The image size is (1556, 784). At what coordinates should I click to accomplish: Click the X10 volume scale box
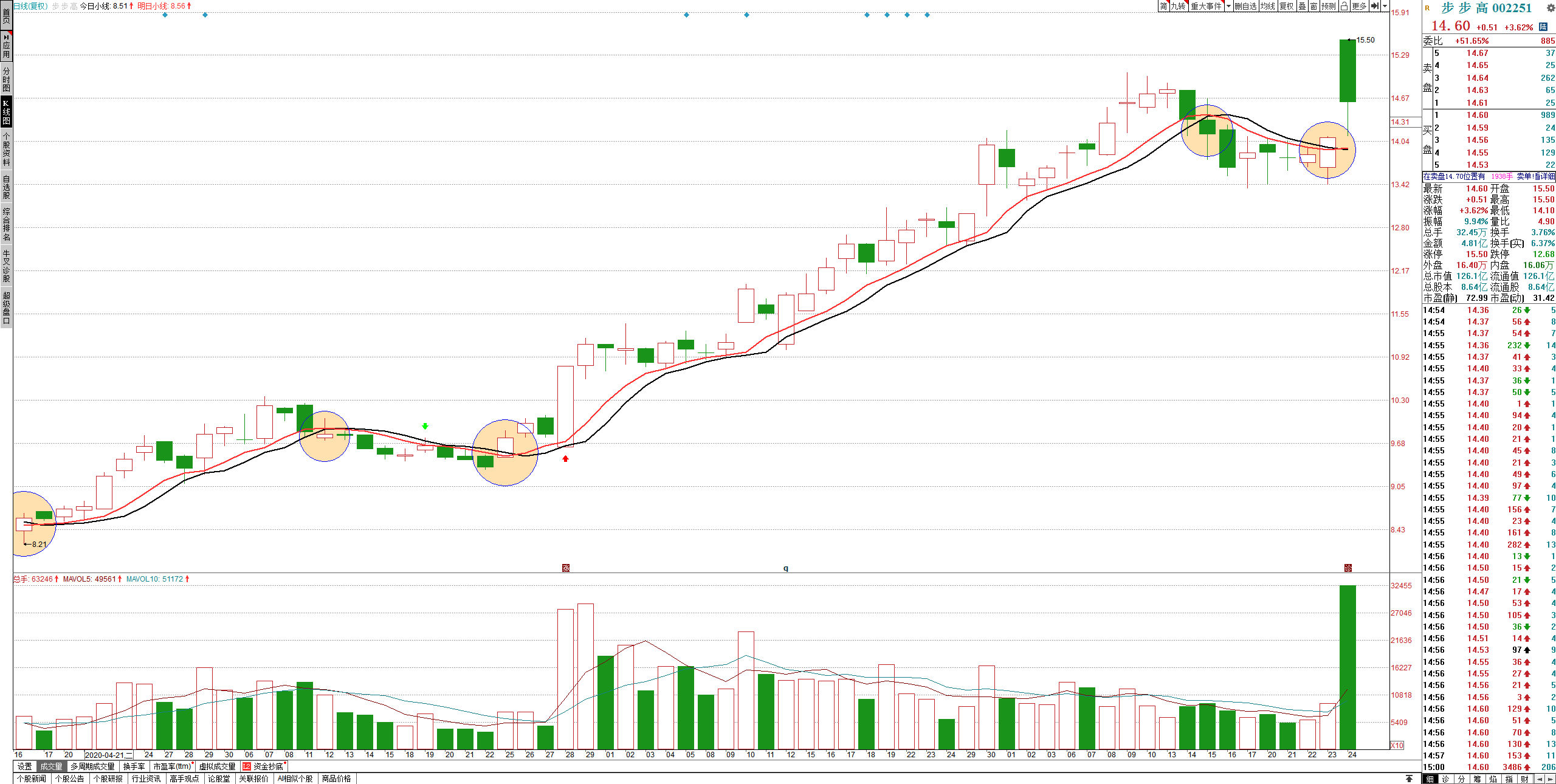(1397, 745)
